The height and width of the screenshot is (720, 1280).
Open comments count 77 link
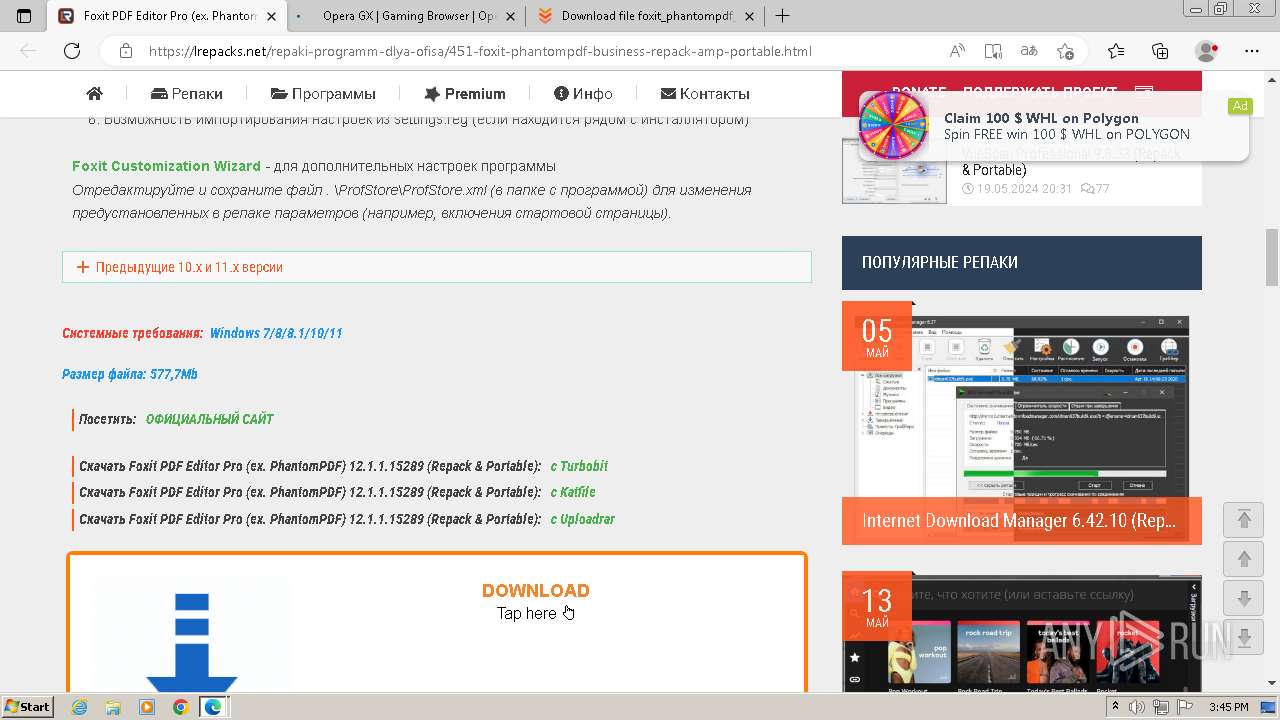1095,188
